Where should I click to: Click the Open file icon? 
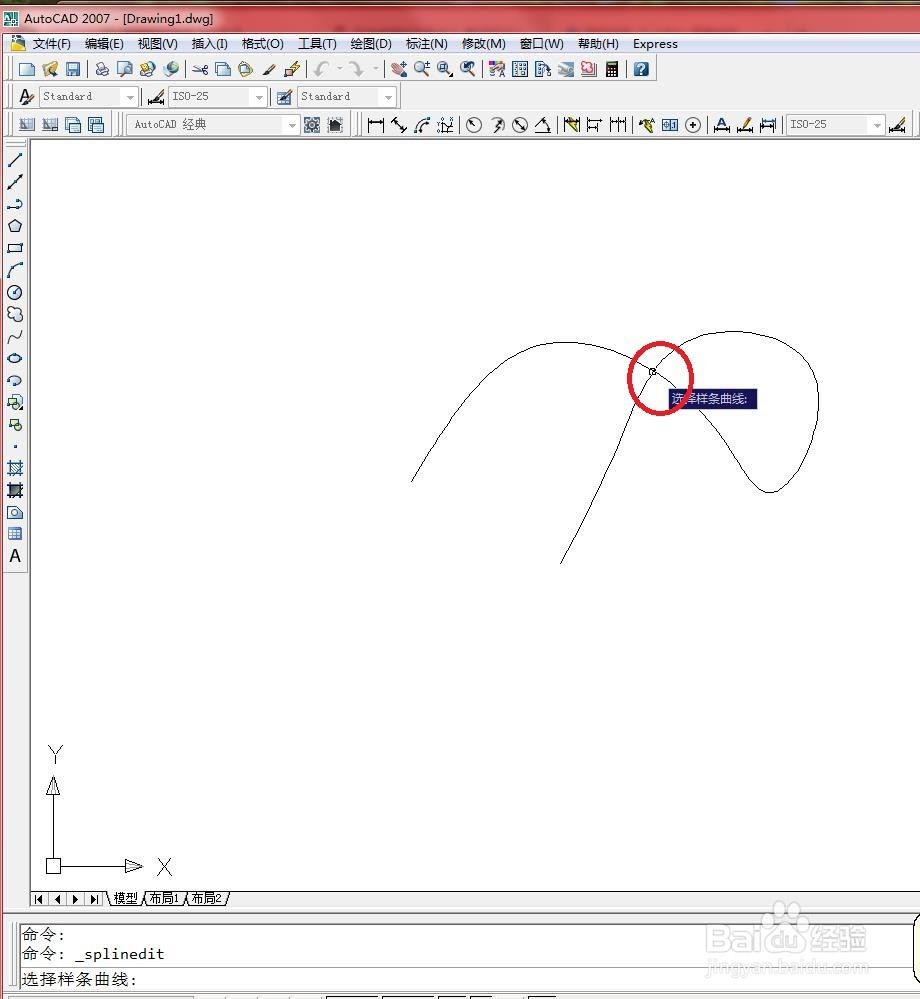pyautogui.click(x=50, y=69)
